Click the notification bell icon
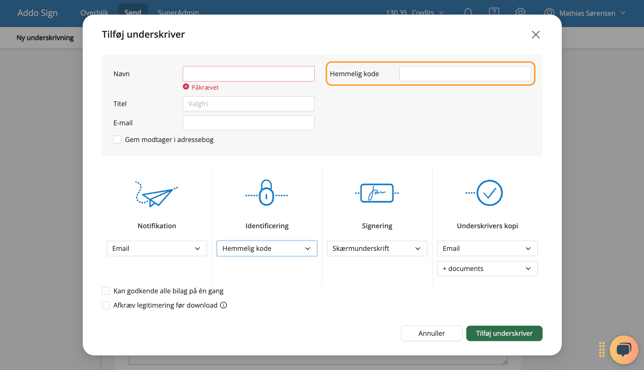Viewport: 644px width, 370px height. tap(468, 12)
